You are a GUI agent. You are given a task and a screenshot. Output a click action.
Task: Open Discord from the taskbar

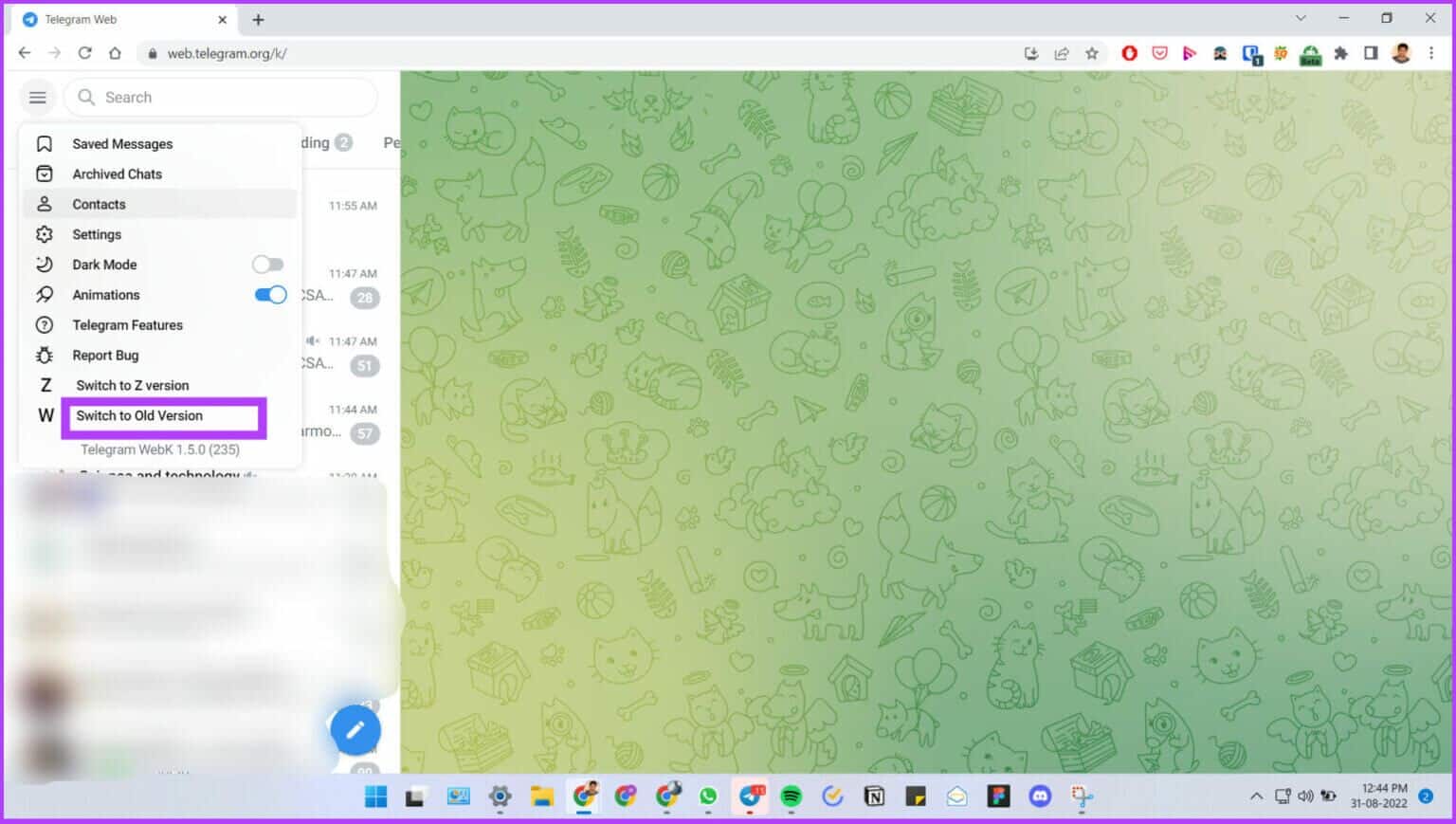(1040, 797)
